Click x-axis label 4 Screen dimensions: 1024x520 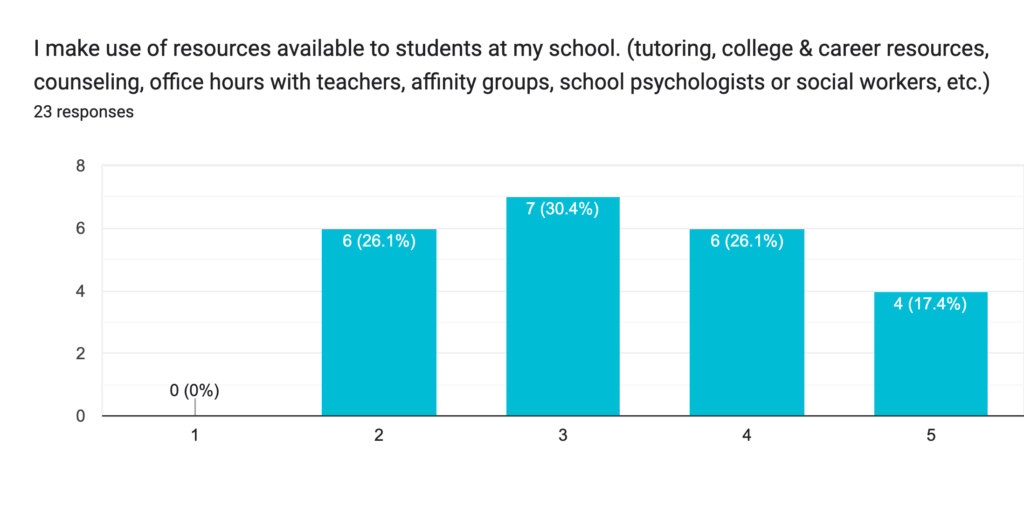(x=747, y=436)
